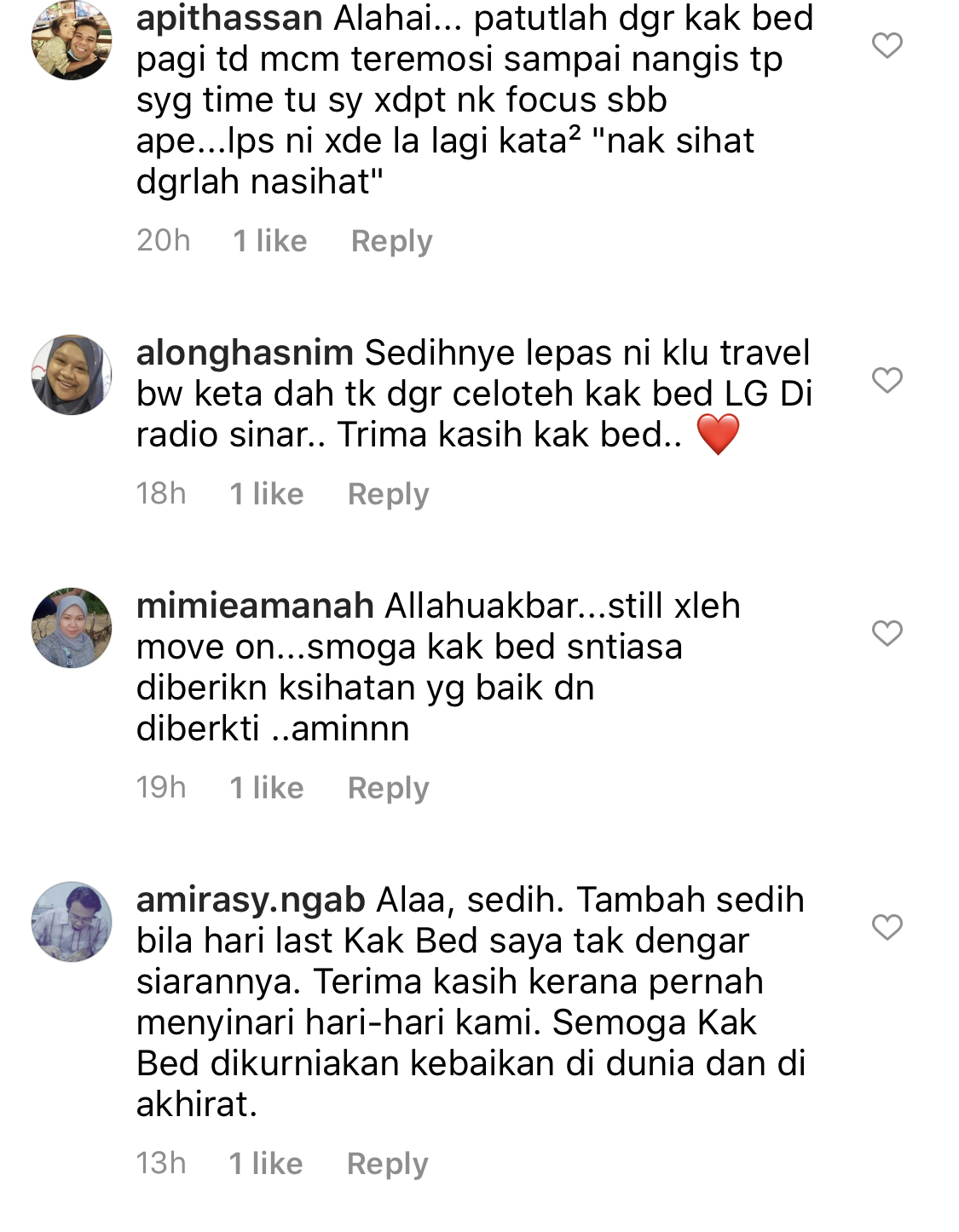This screenshot has width=959, height=1232.
Task: Open the apithassan username link
Action: click(229, 18)
